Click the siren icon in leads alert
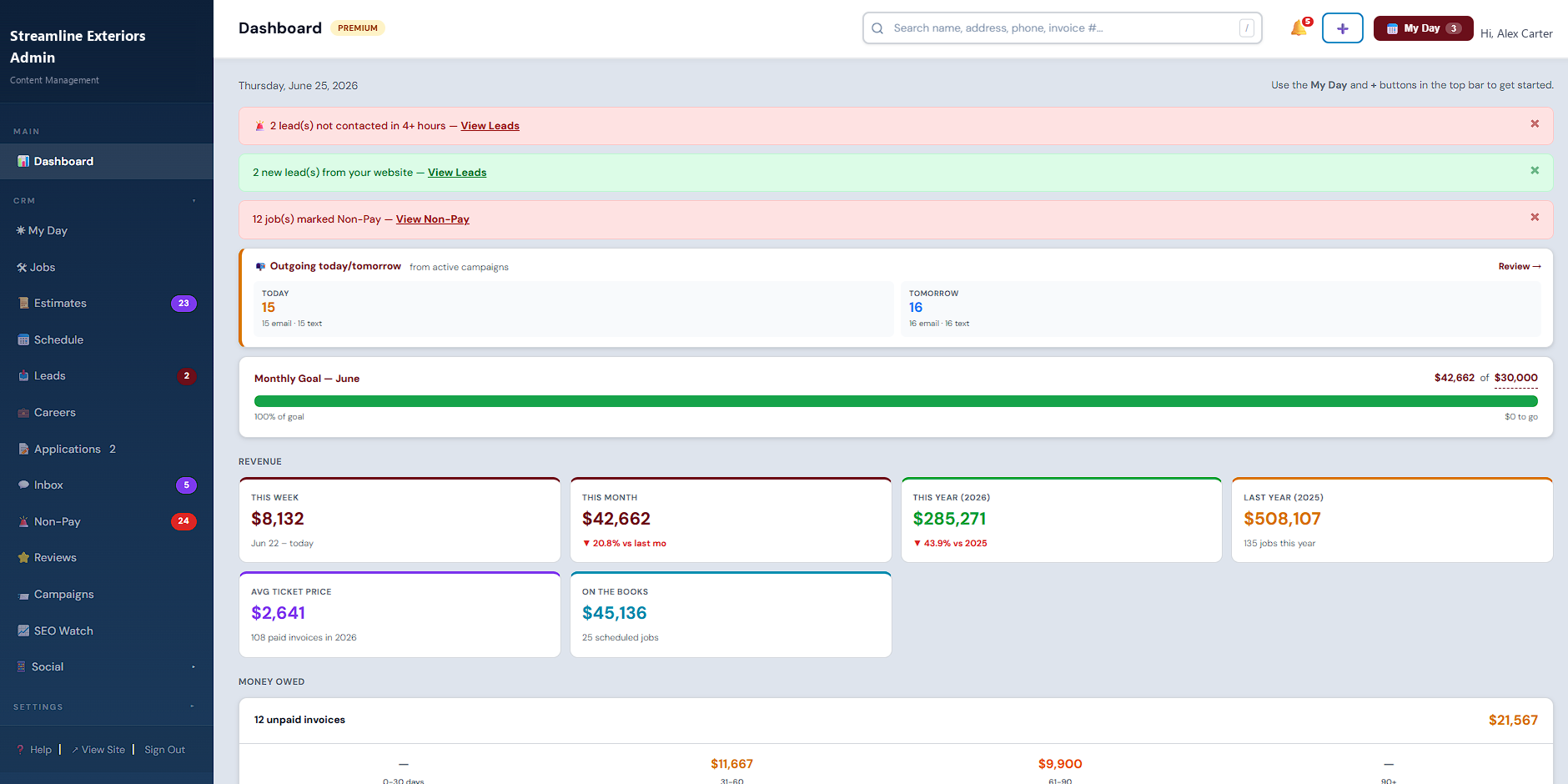1568x784 pixels. tap(259, 126)
